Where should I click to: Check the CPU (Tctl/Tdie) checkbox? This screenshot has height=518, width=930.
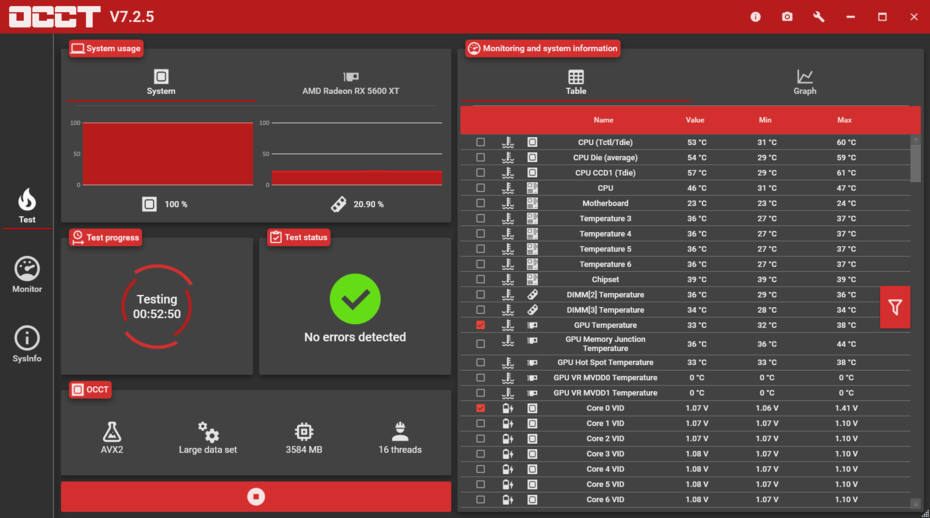(480, 142)
